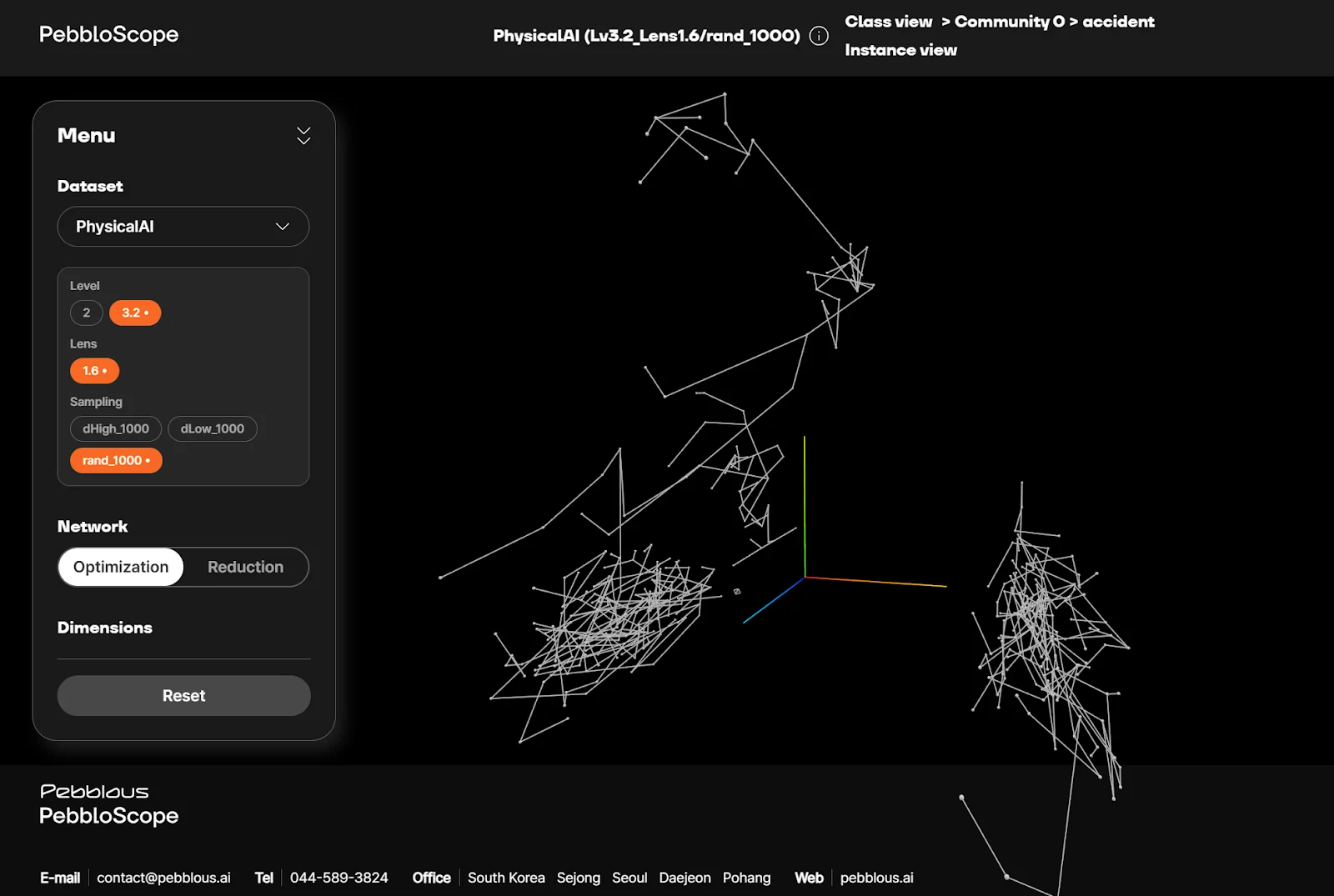Click the dataset dropdown chevron arrow
Image resolution: width=1334 pixels, height=896 pixels.
[283, 227]
